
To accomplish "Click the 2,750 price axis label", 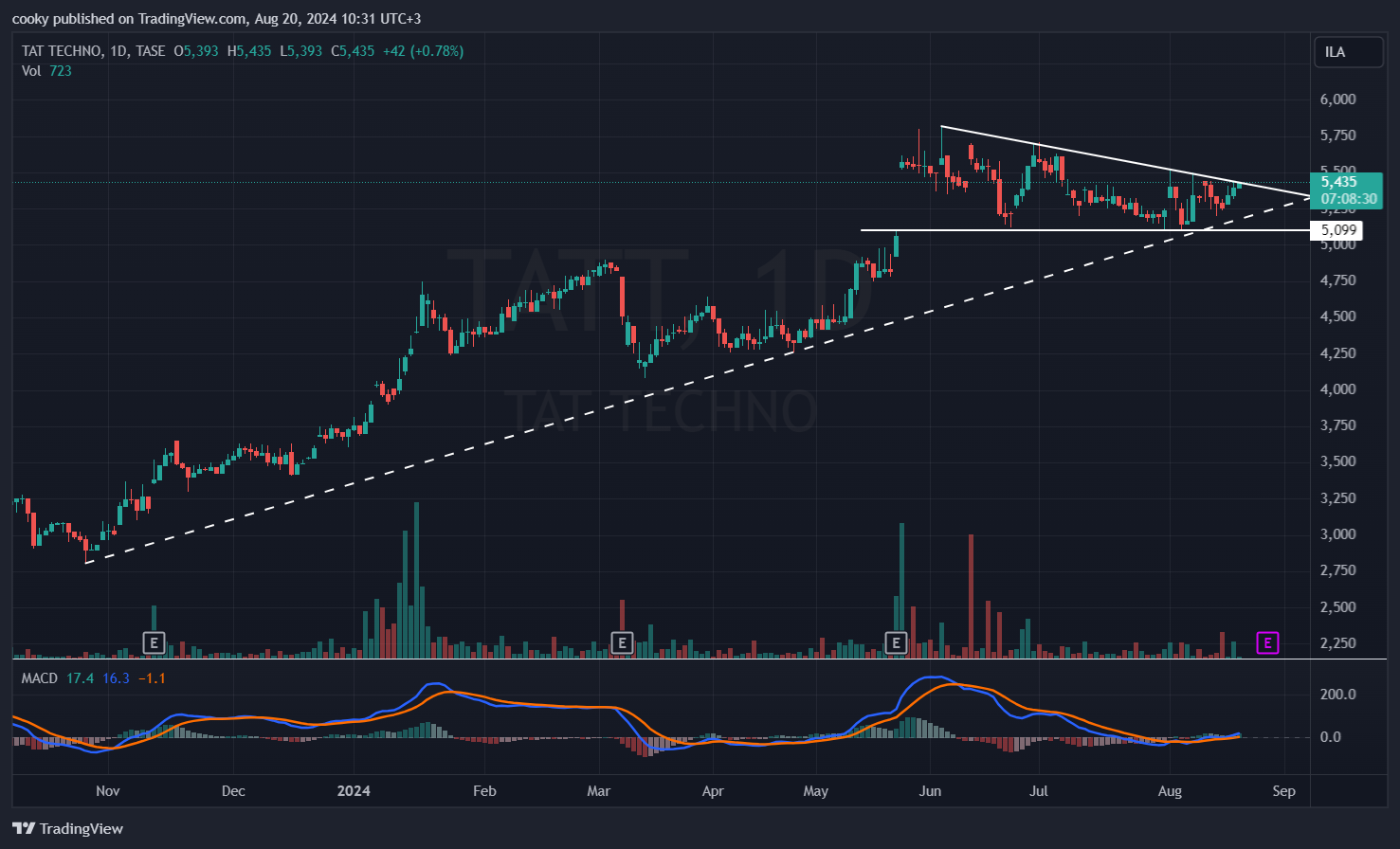I will click(1337, 570).
